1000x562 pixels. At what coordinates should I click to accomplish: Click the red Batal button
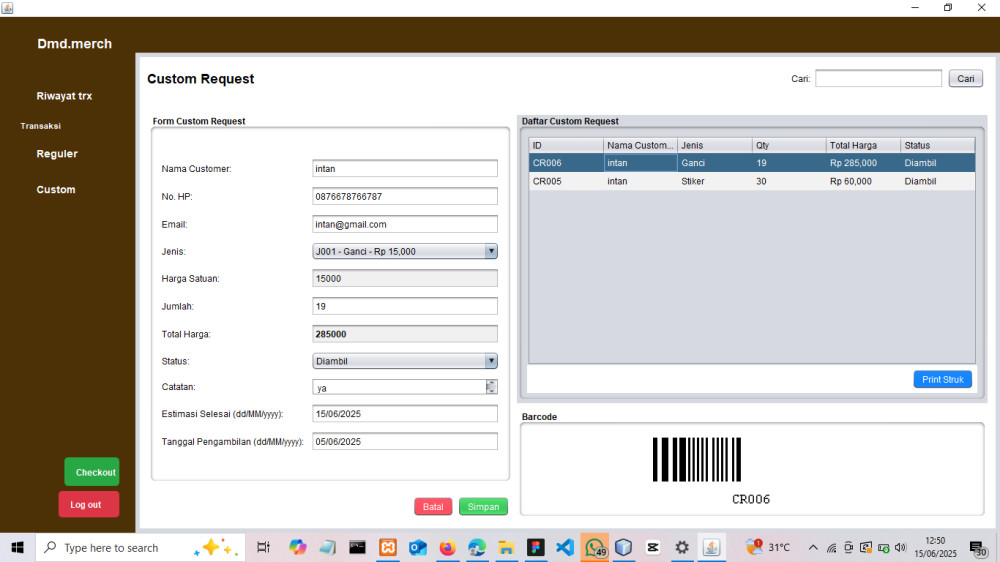click(433, 507)
